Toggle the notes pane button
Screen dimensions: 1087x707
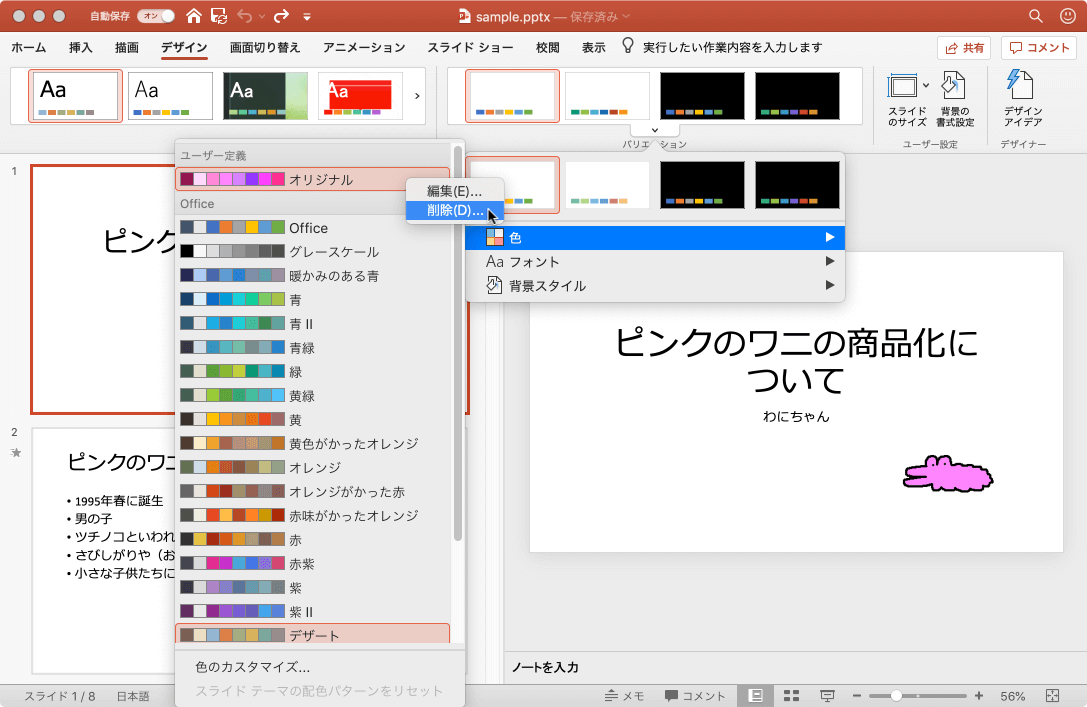pos(625,696)
